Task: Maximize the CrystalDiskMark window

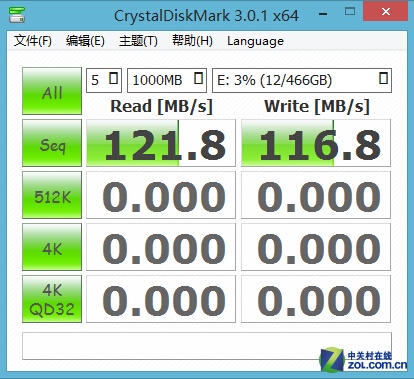Action: 350,12
